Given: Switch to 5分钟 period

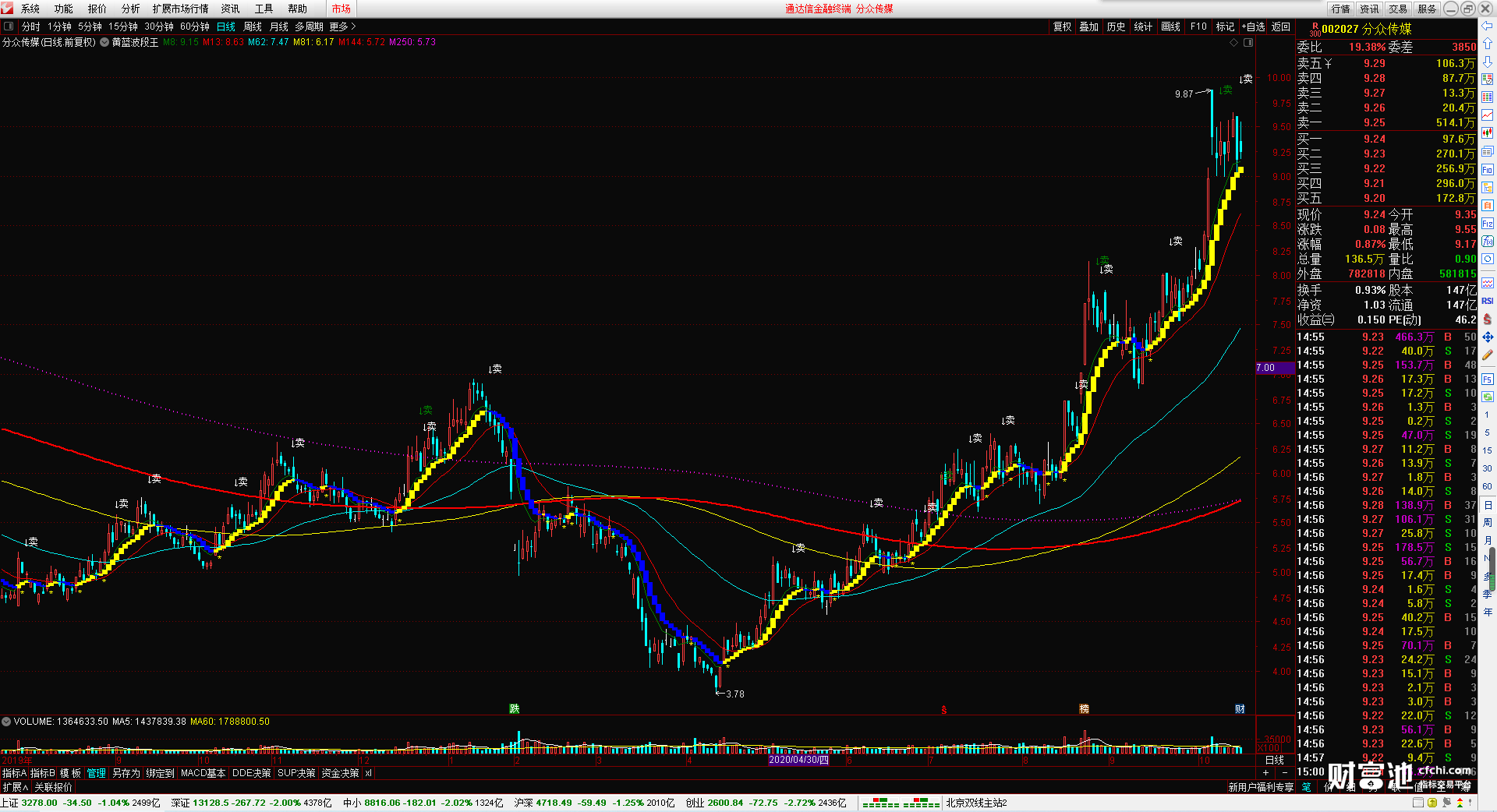Looking at the screenshot, I should coord(90,26).
